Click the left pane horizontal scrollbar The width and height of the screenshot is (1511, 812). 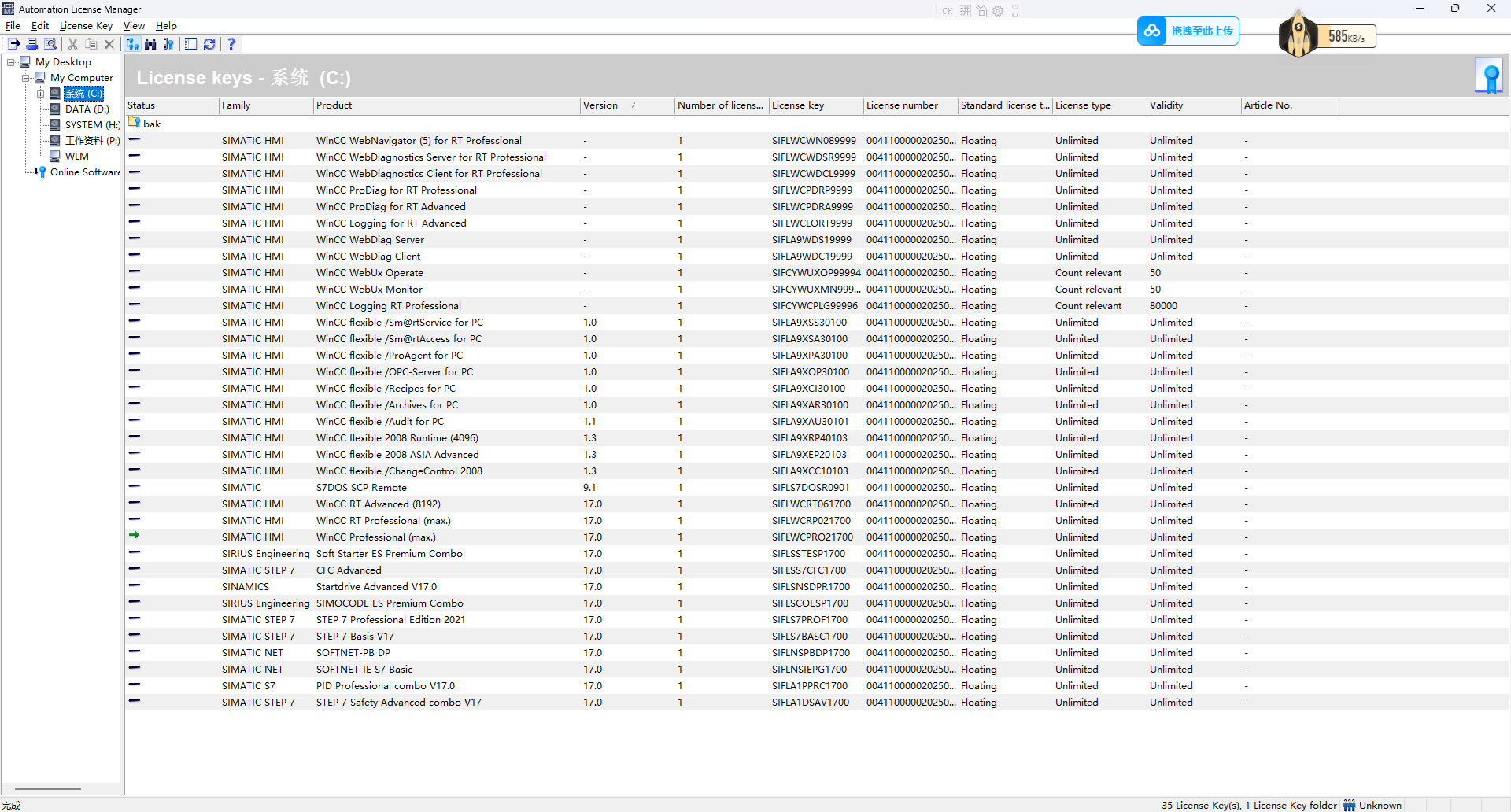click(x=48, y=788)
